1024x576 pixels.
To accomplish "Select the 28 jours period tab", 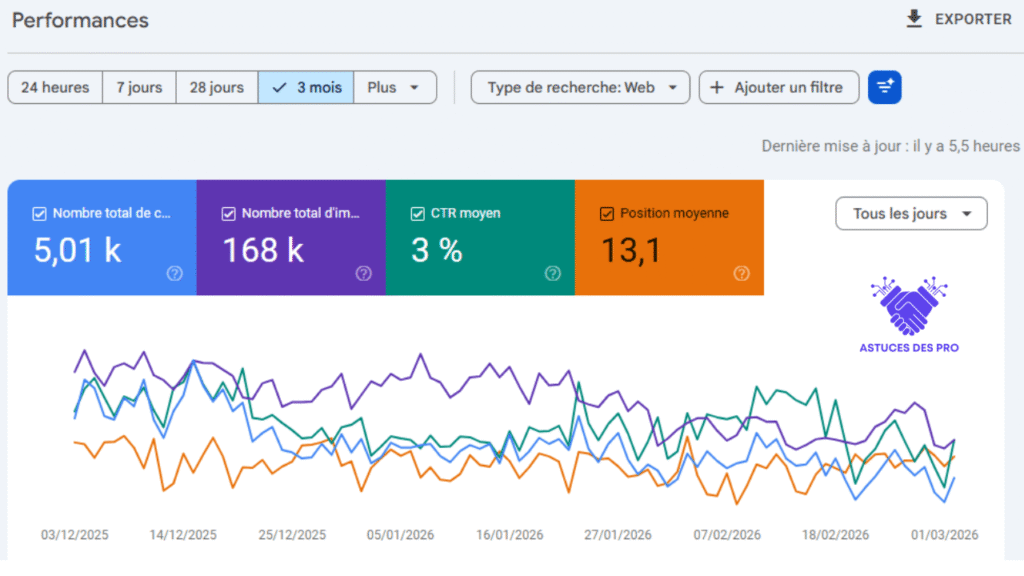I will click(x=216, y=87).
